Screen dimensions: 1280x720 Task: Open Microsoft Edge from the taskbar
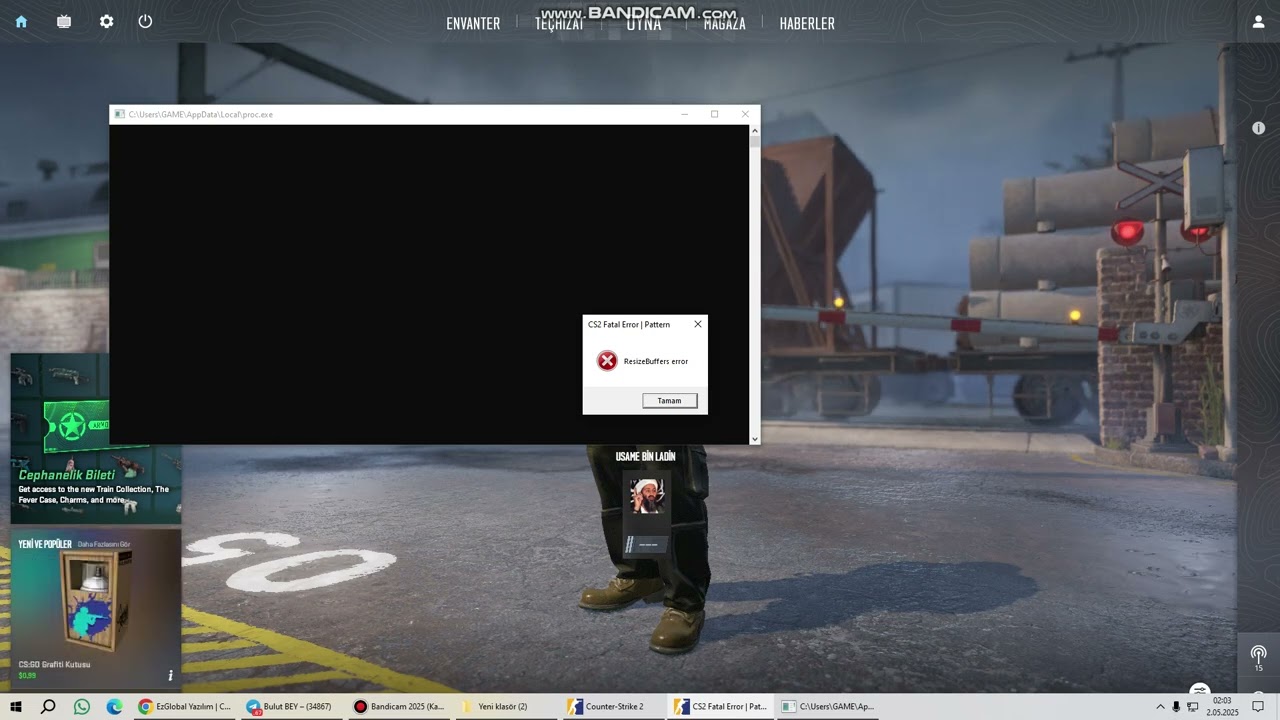(115, 706)
